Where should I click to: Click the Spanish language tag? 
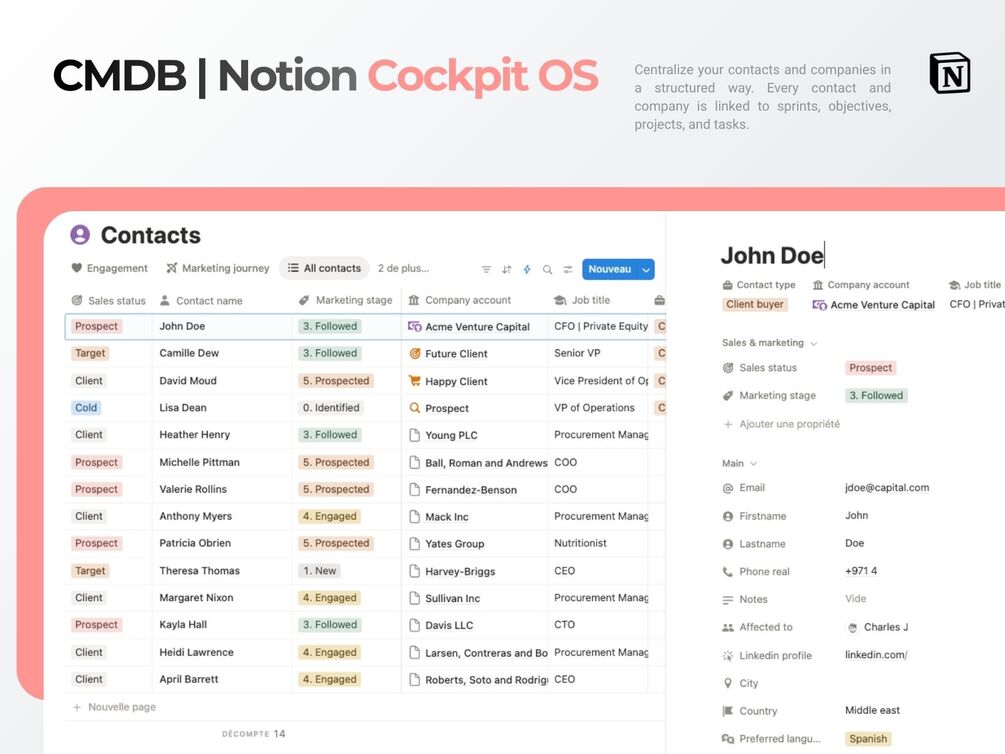click(x=868, y=739)
